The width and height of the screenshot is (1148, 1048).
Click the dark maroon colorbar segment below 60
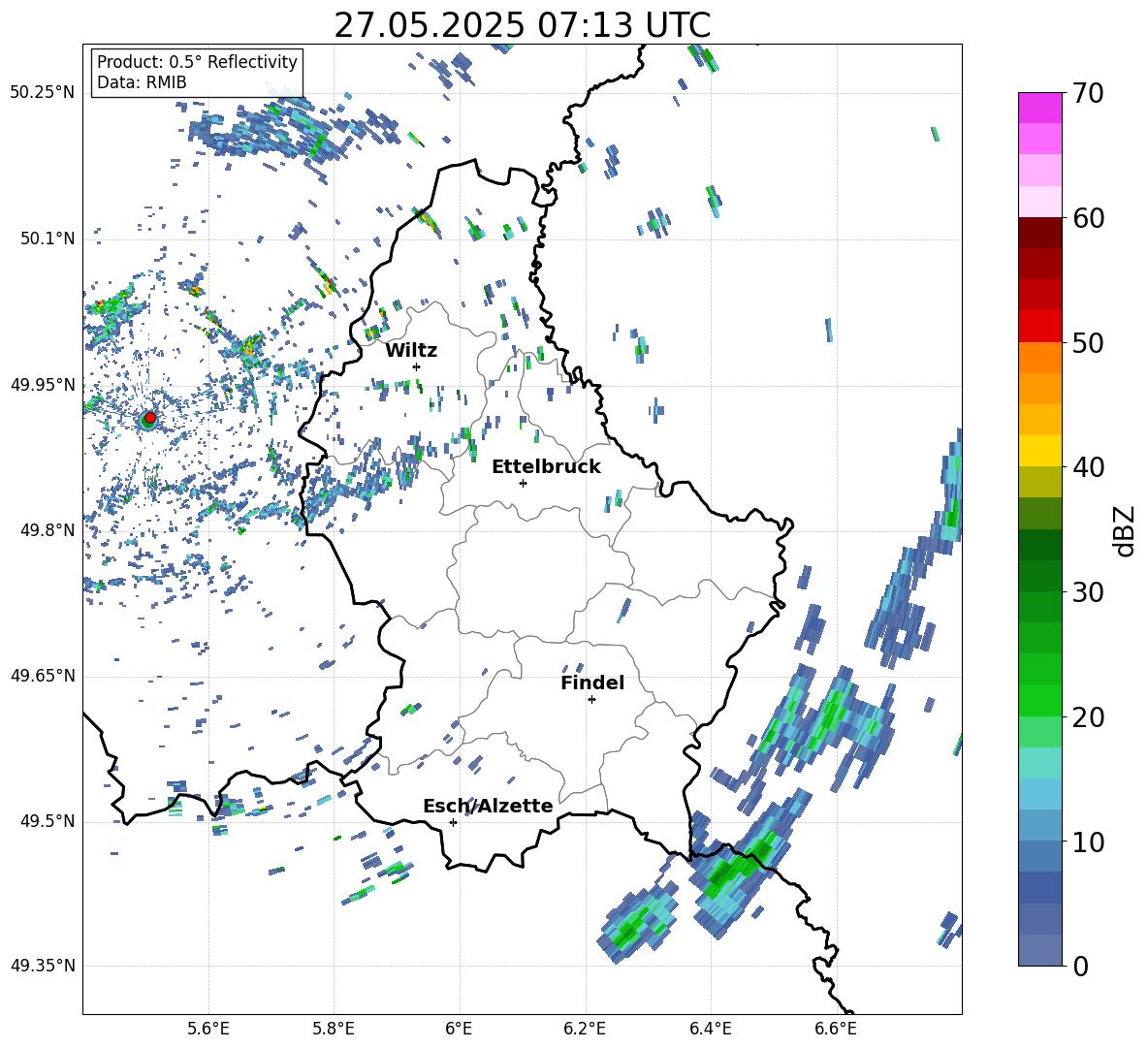tap(1039, 234)
